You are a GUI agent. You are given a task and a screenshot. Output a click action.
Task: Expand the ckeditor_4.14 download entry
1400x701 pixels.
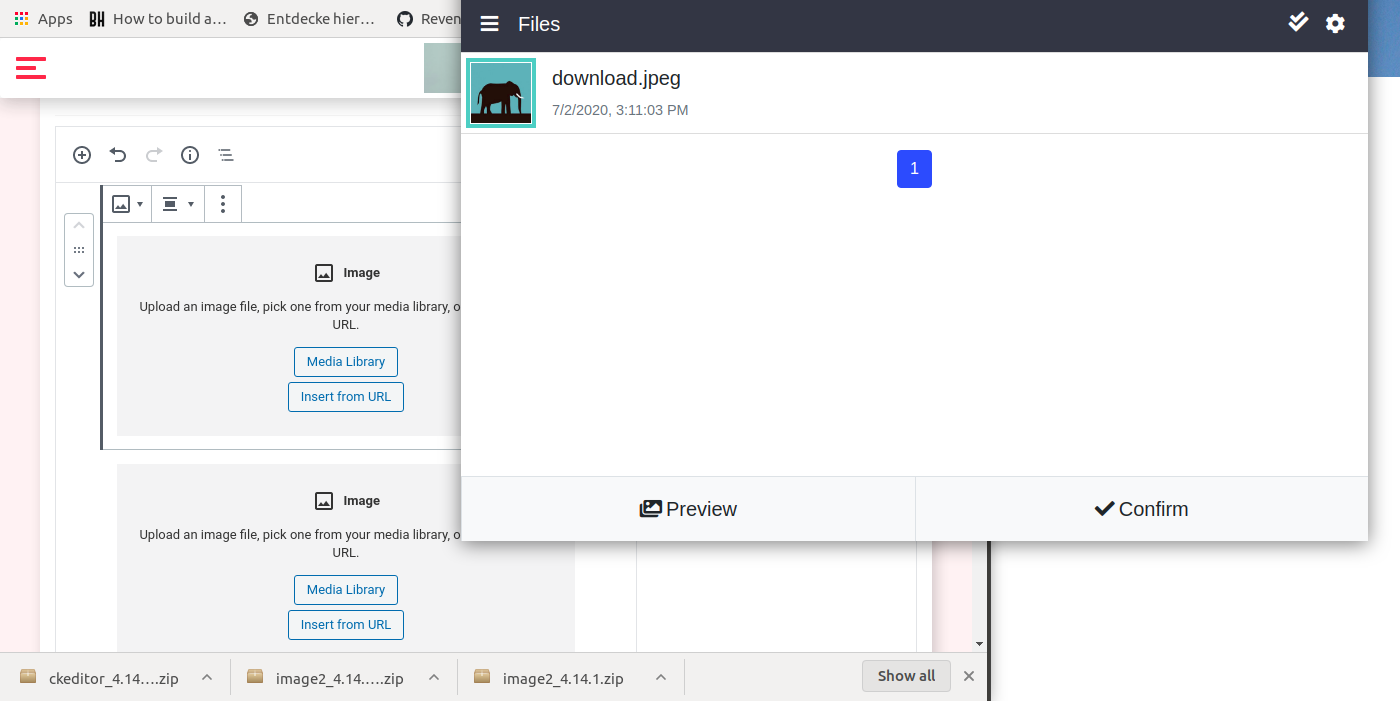click(206, 677)
